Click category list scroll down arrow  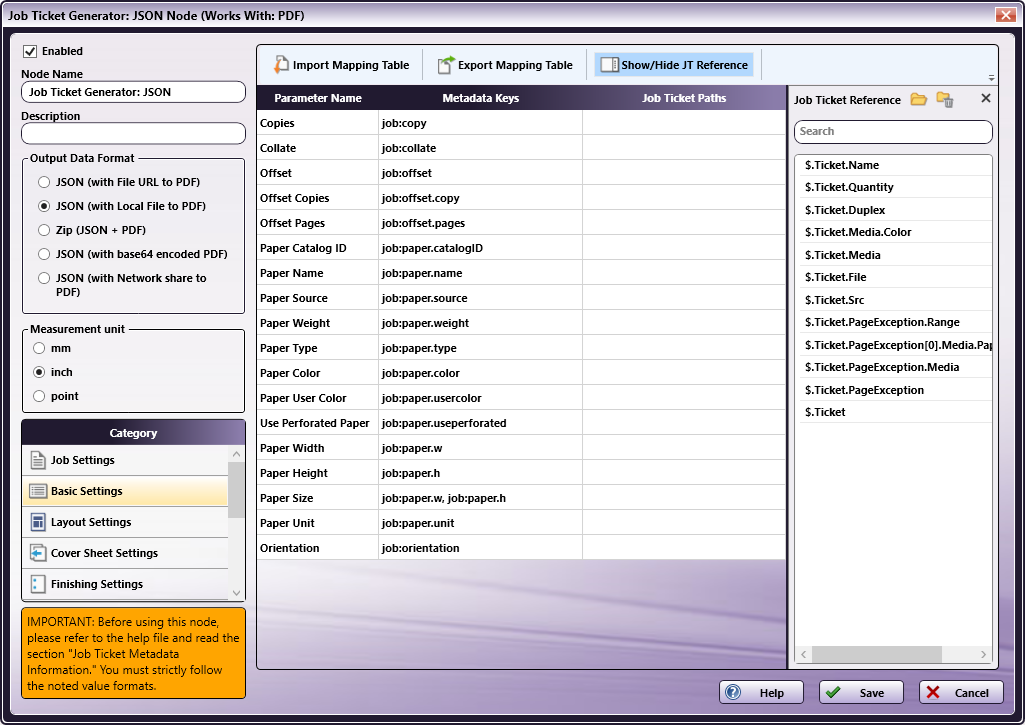point(237,593)
